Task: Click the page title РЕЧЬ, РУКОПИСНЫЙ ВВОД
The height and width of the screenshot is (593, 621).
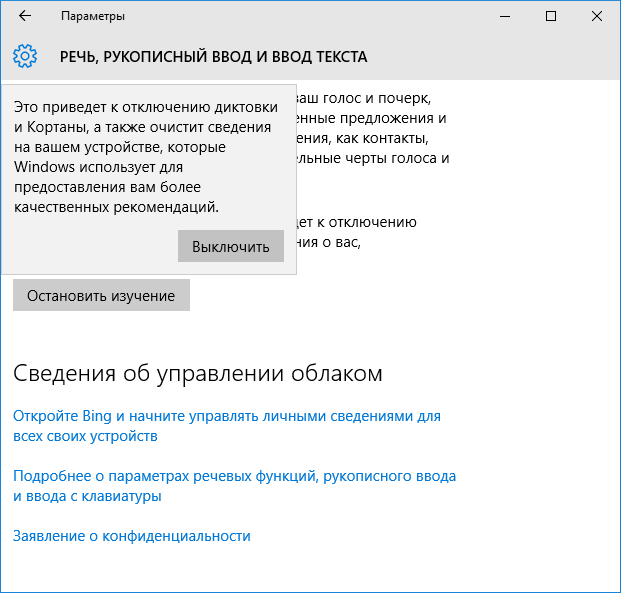Action: coord(213,57)
